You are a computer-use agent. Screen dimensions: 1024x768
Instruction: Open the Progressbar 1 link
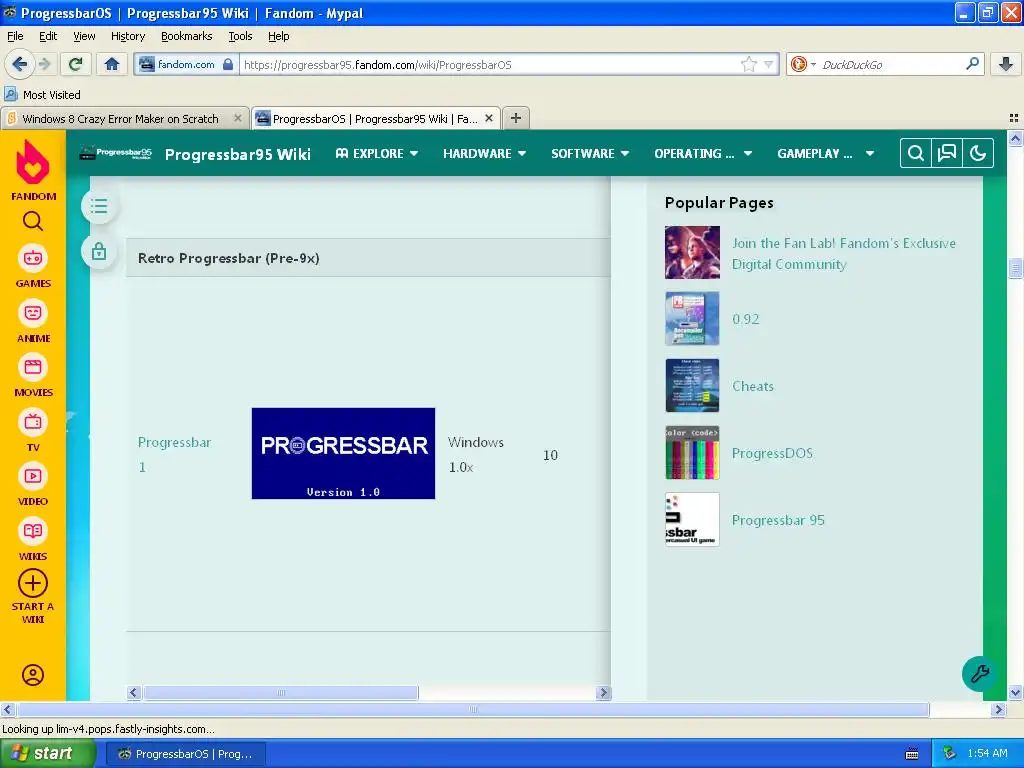click(x=174, y=455)
